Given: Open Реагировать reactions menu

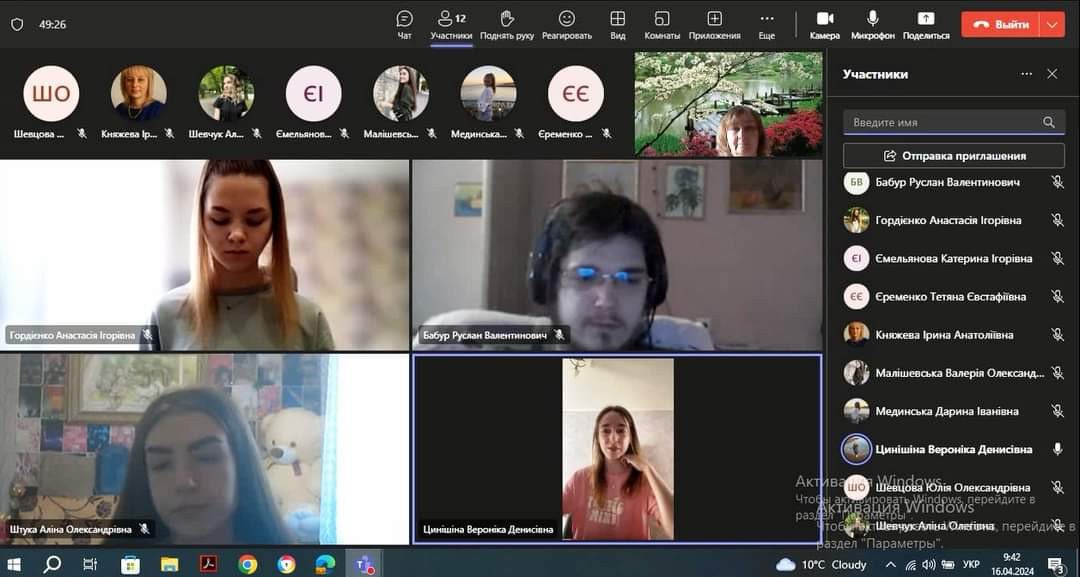Looking at the screenshot, I should 567,25.
